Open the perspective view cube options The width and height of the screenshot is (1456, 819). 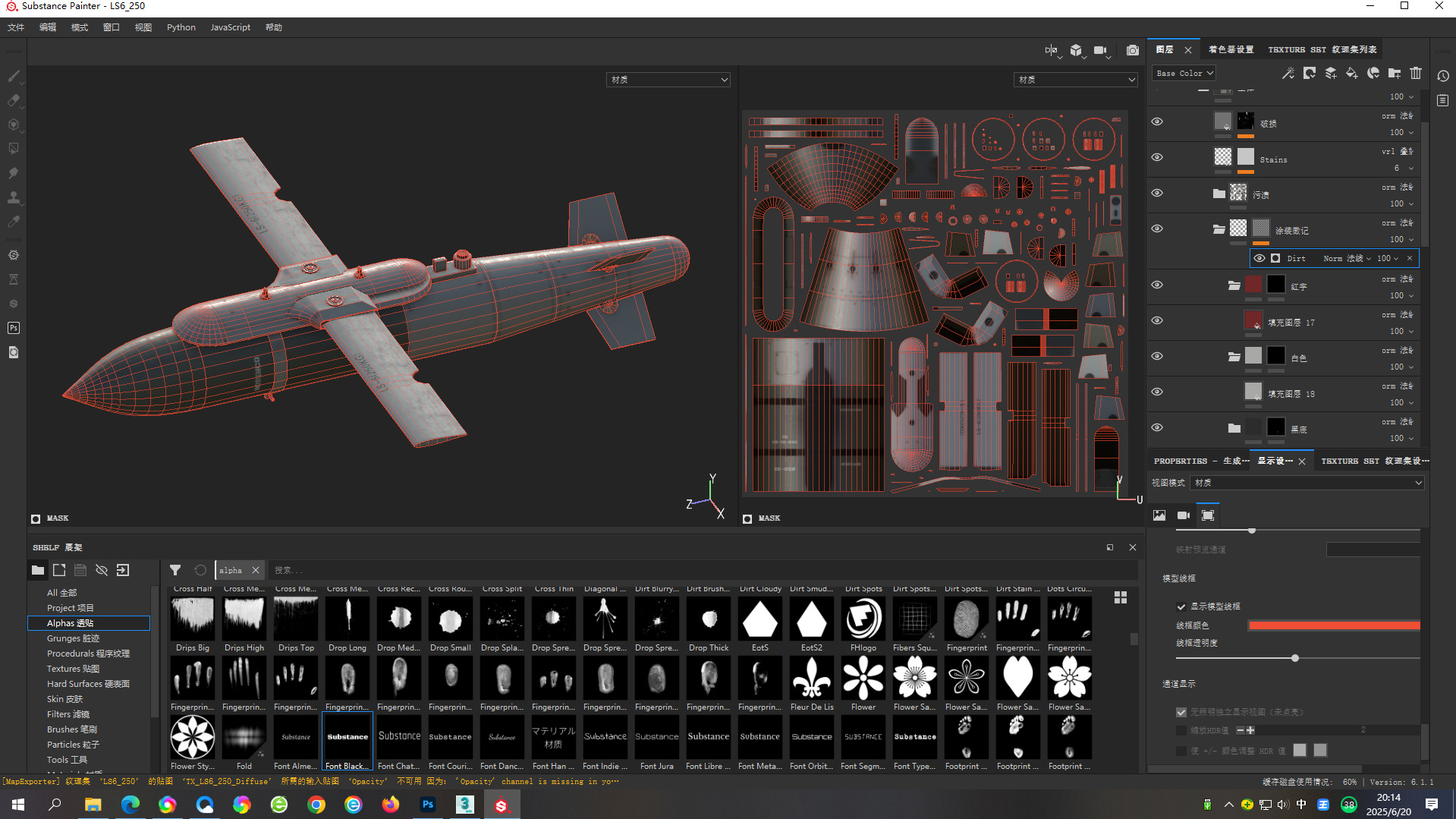1077,50
